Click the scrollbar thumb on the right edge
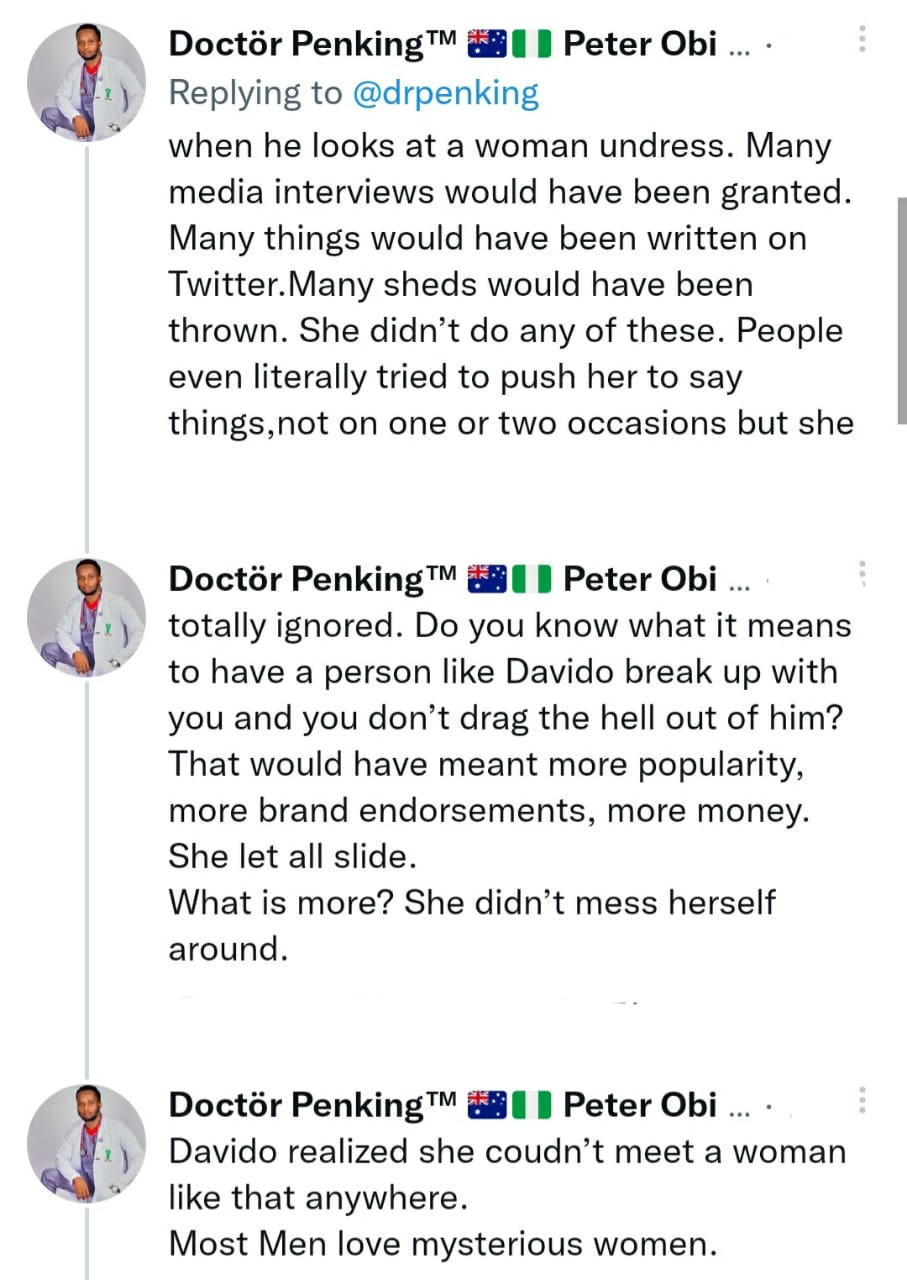Screen dimensions: 907x1280 pyautogui.click(x=901, y=310)
